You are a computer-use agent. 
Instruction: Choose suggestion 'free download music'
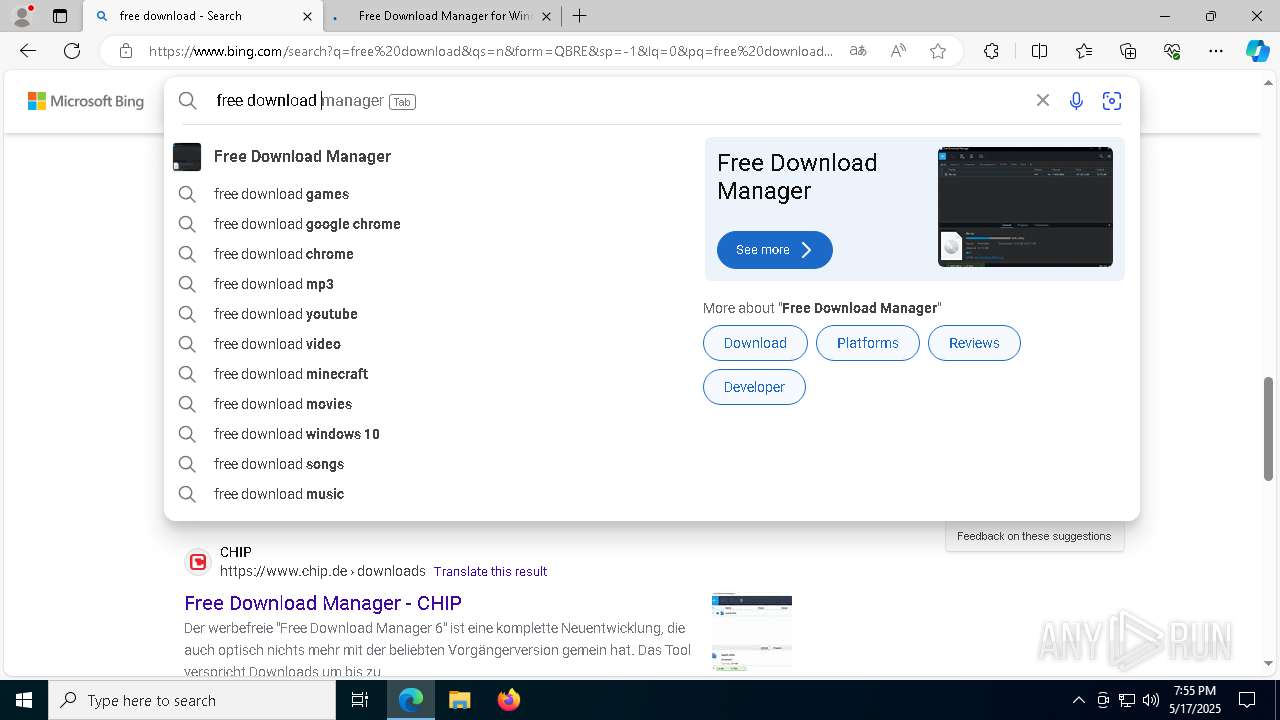pos(278,494)
